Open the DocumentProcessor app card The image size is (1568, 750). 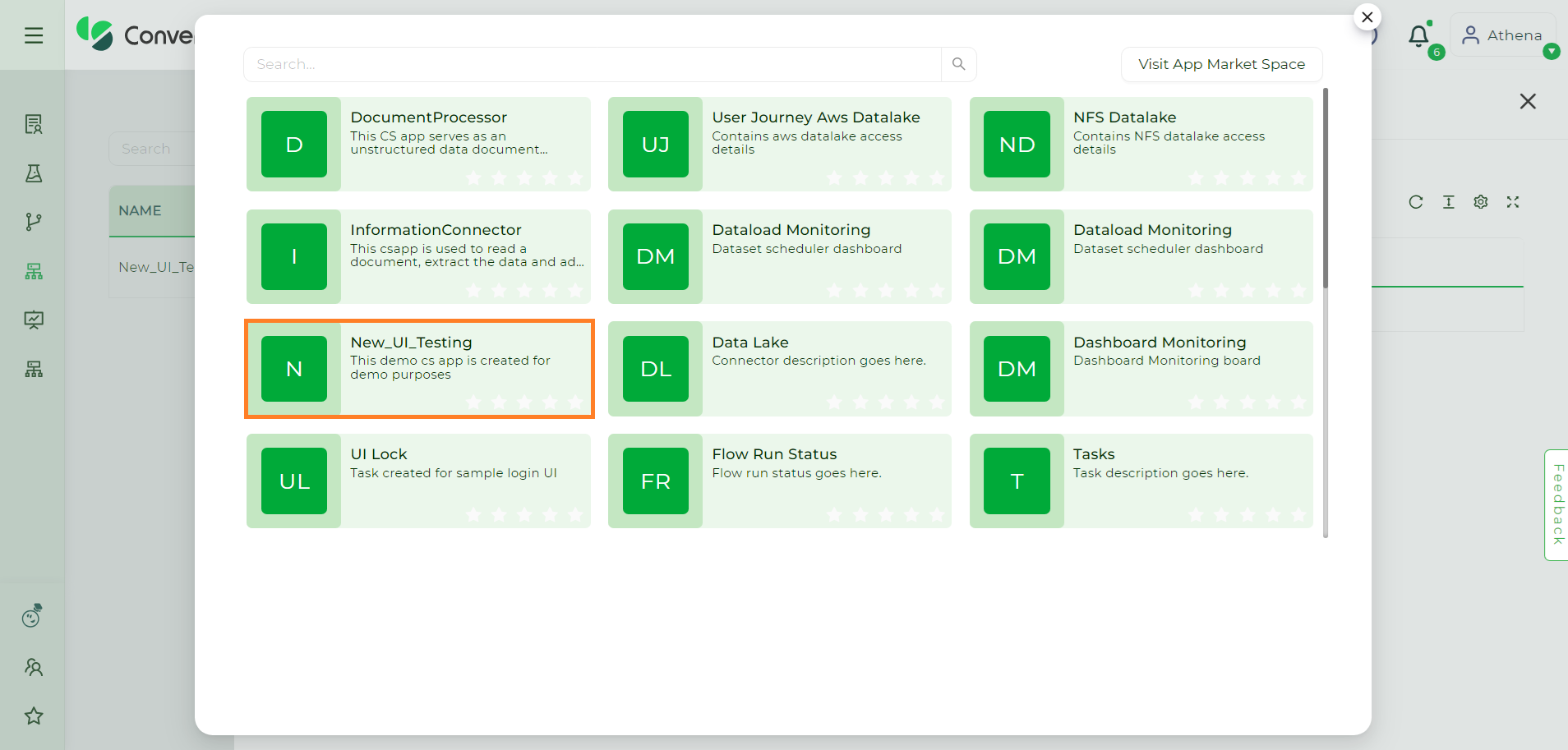(x=418, y=145)
